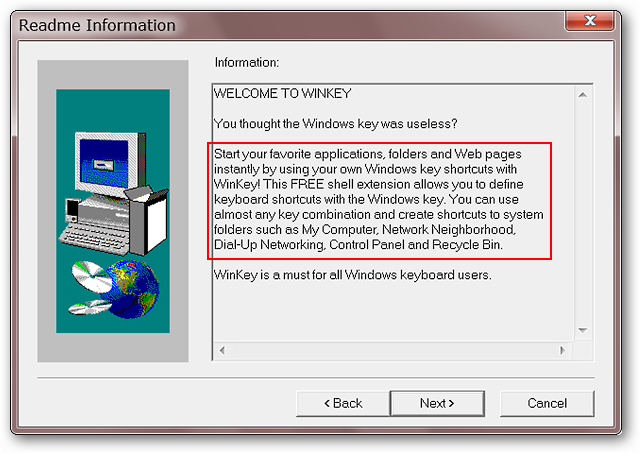The image size is (640, 453).
Task: Click the horizontal scrollbar left arrow
Action: click(x=222, y=350)
